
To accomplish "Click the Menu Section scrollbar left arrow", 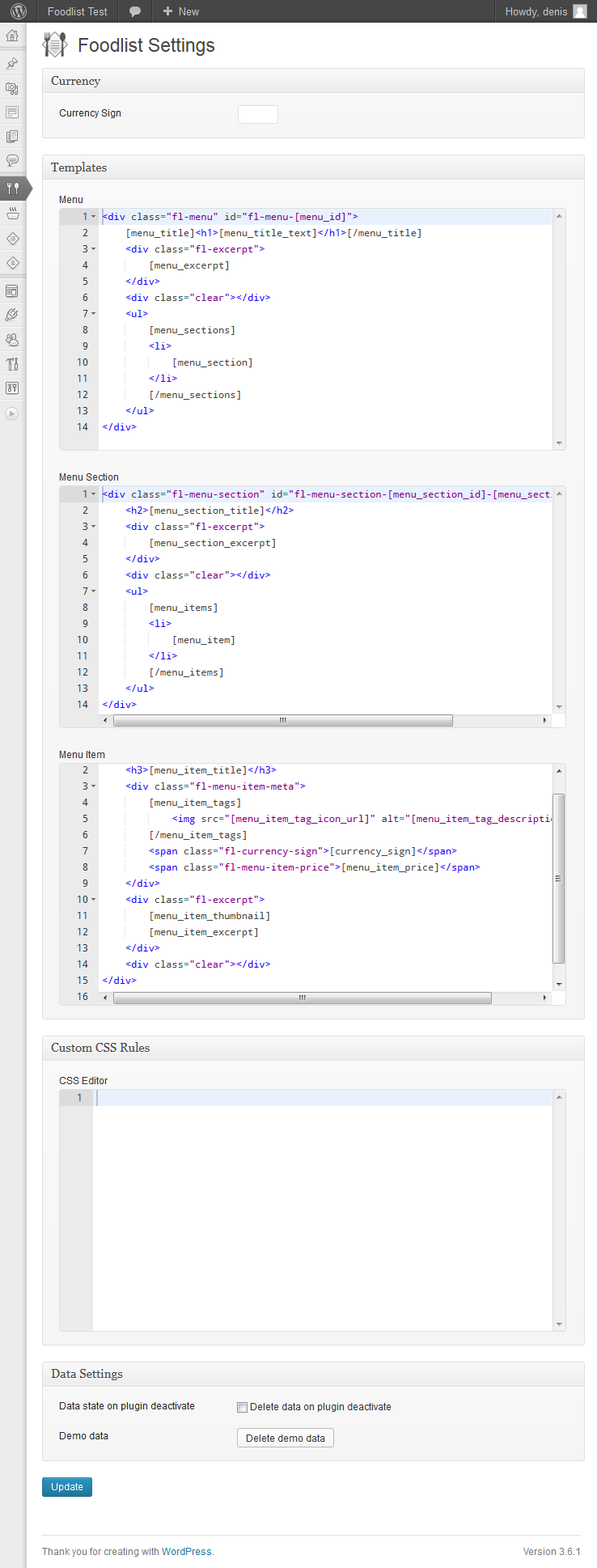I will (x=105, y=720).
